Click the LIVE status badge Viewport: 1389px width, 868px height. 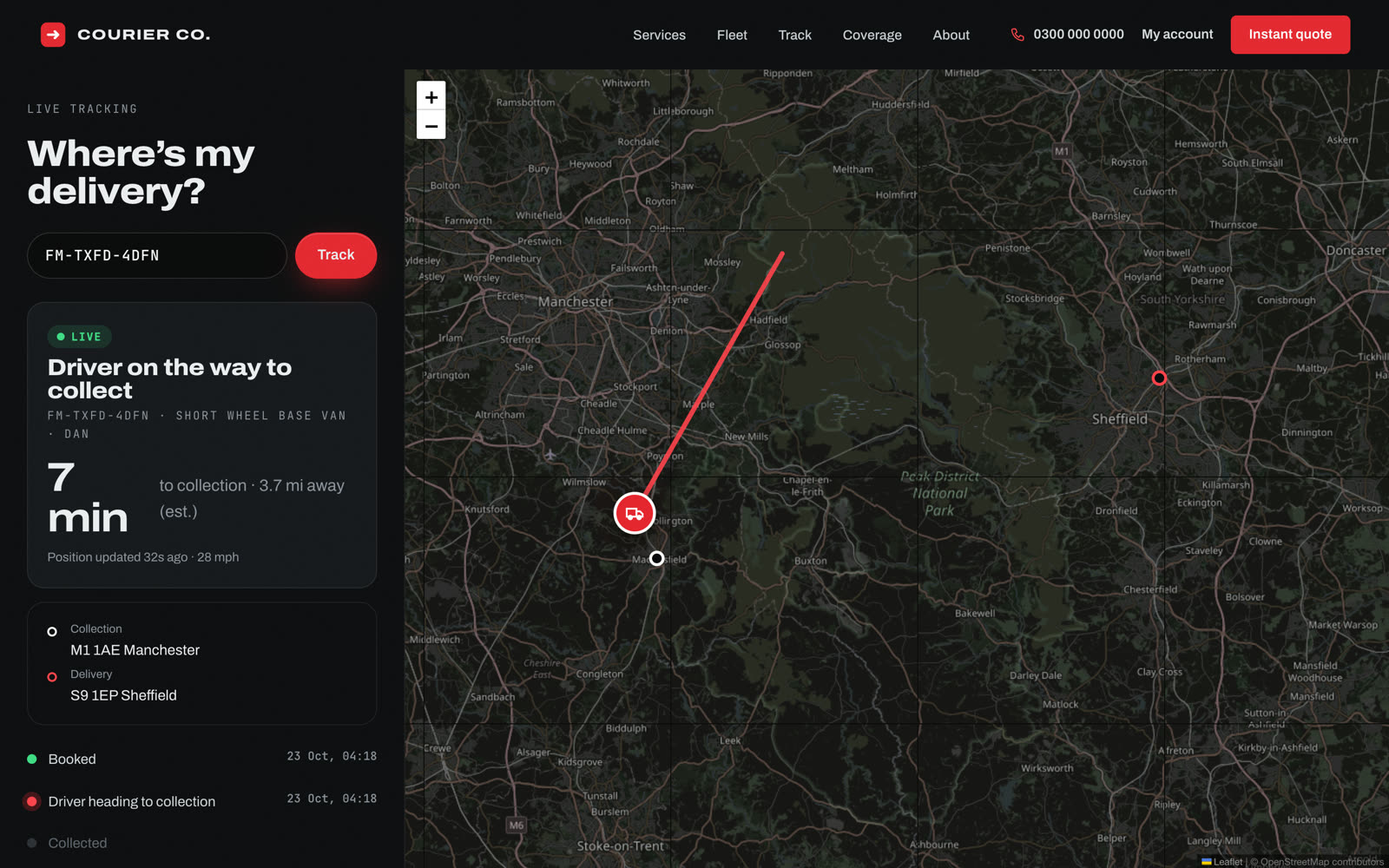[x=79, y=337]
